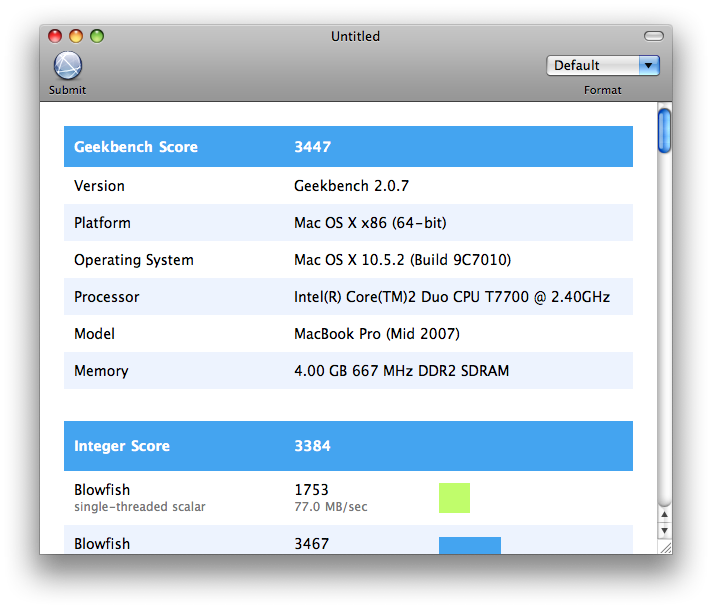Click the green Blowfish 1753 score bar
This screenshot has height=609, width=712.
pyautogui.click(x=454, y=498)
